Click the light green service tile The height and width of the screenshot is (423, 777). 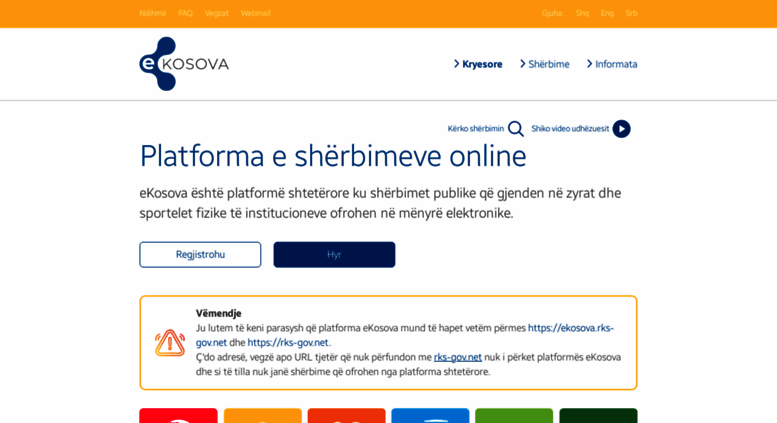[x=514, y=416]
